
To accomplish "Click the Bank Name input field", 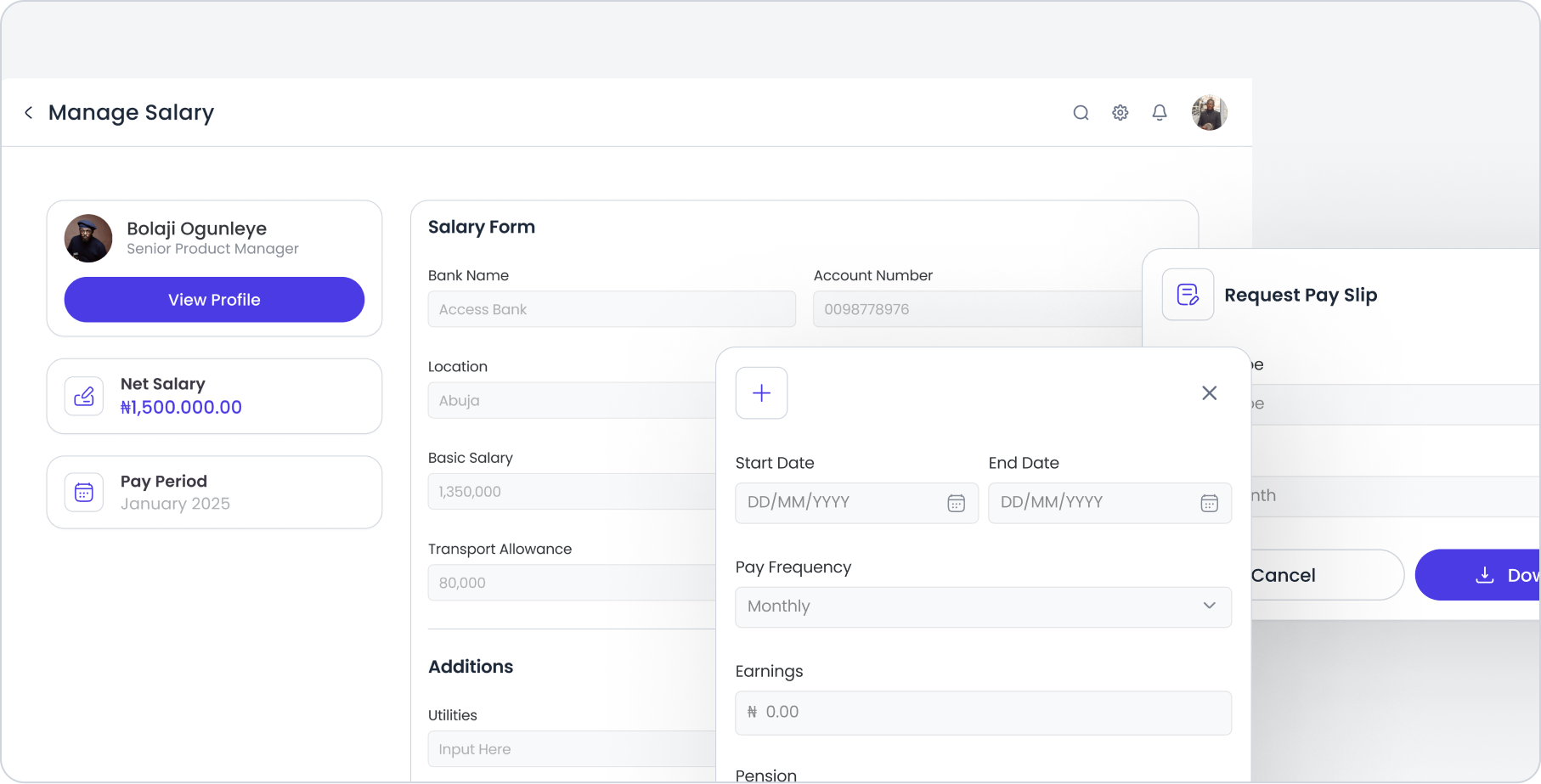I will [x=612, y=309].
